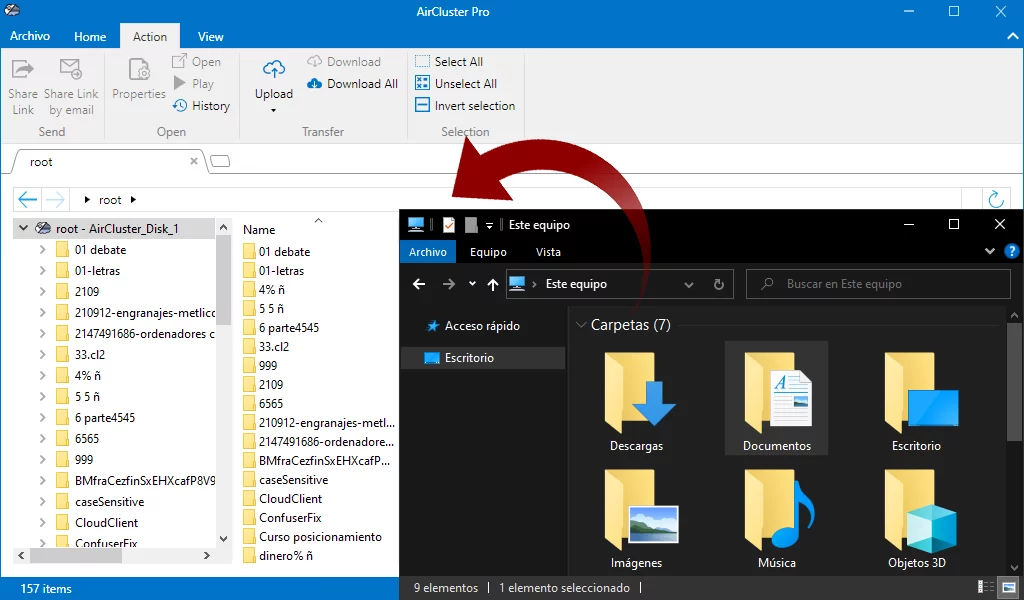Collapse the root AirCluster_Disk_1 node
The height and width of the screenshot is (600, 1024).
[x=24, y=229]
